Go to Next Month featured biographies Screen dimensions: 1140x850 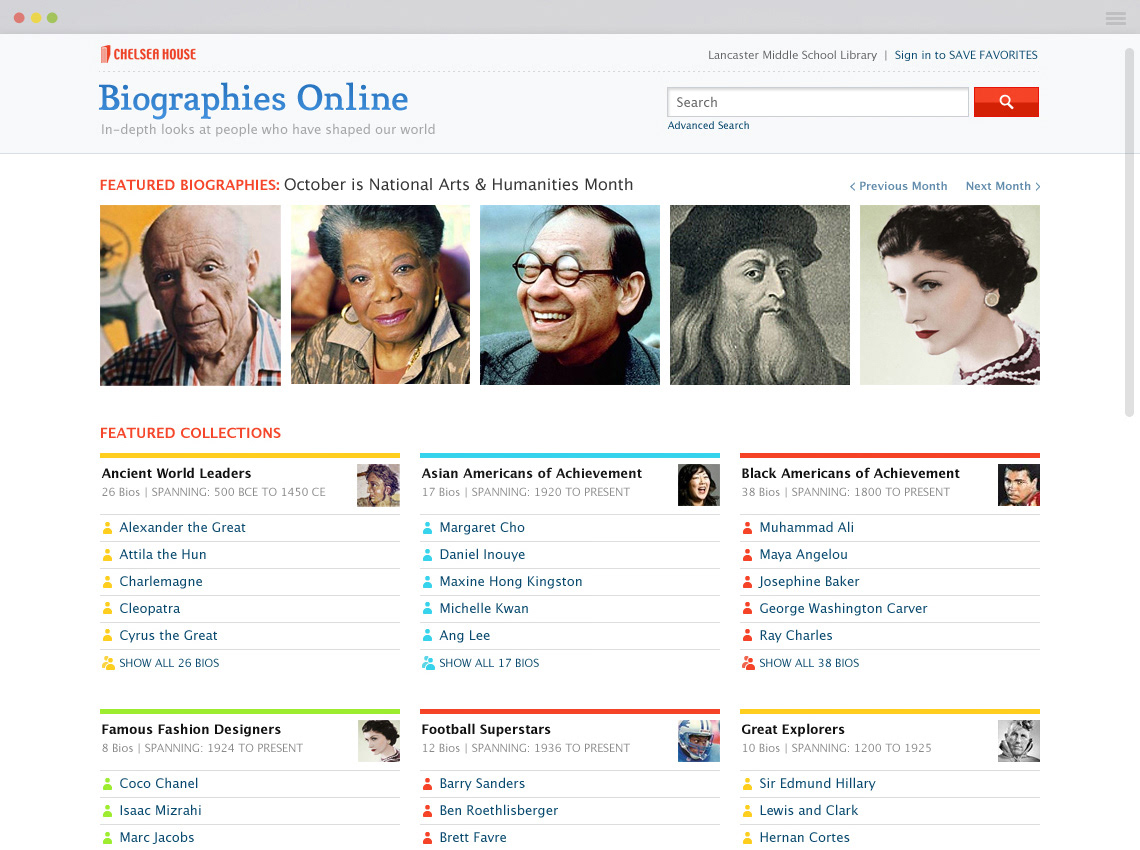pos(1003,186)
